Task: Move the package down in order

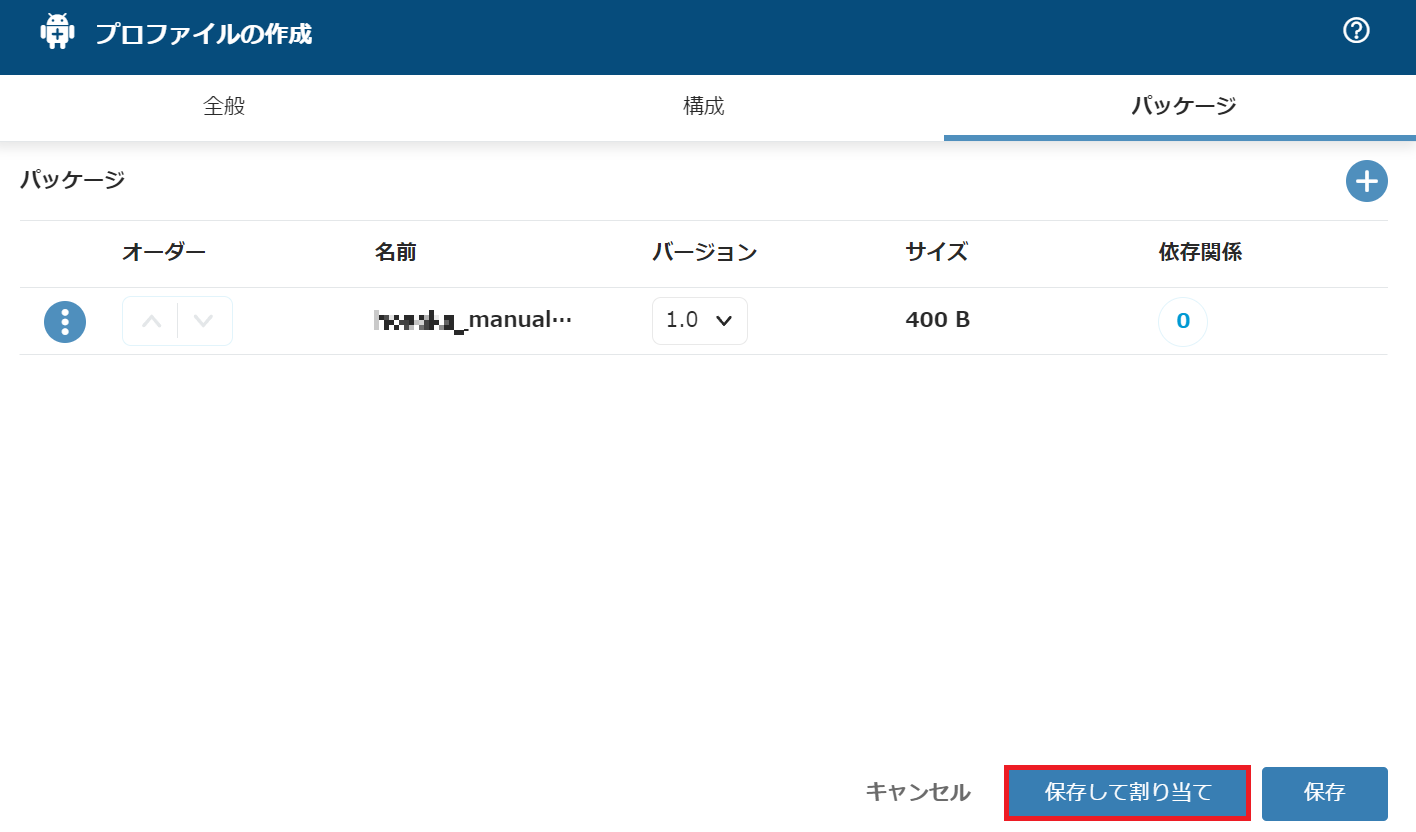Action: [204, 321]
